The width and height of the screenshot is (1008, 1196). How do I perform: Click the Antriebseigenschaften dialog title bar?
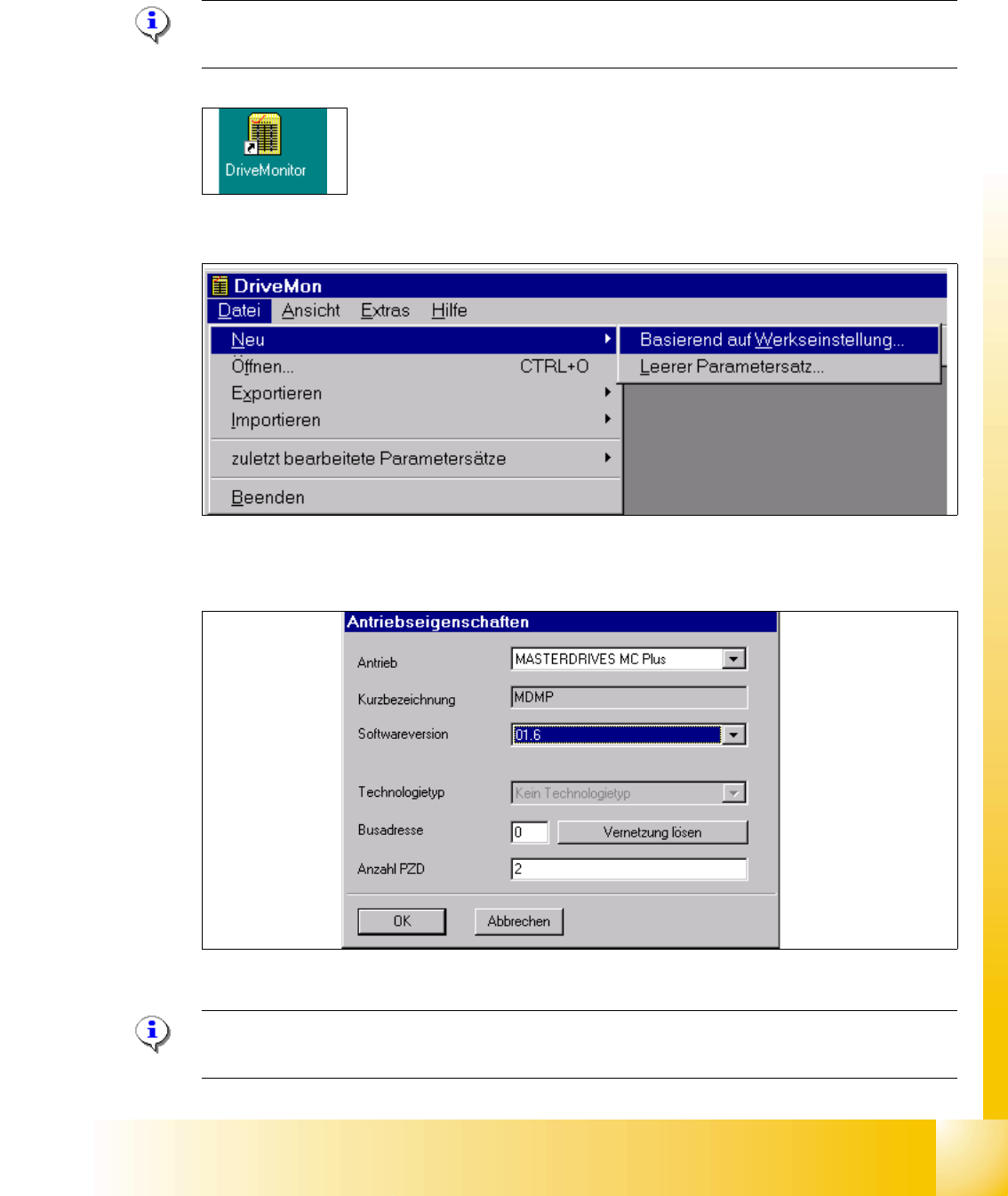561,622
